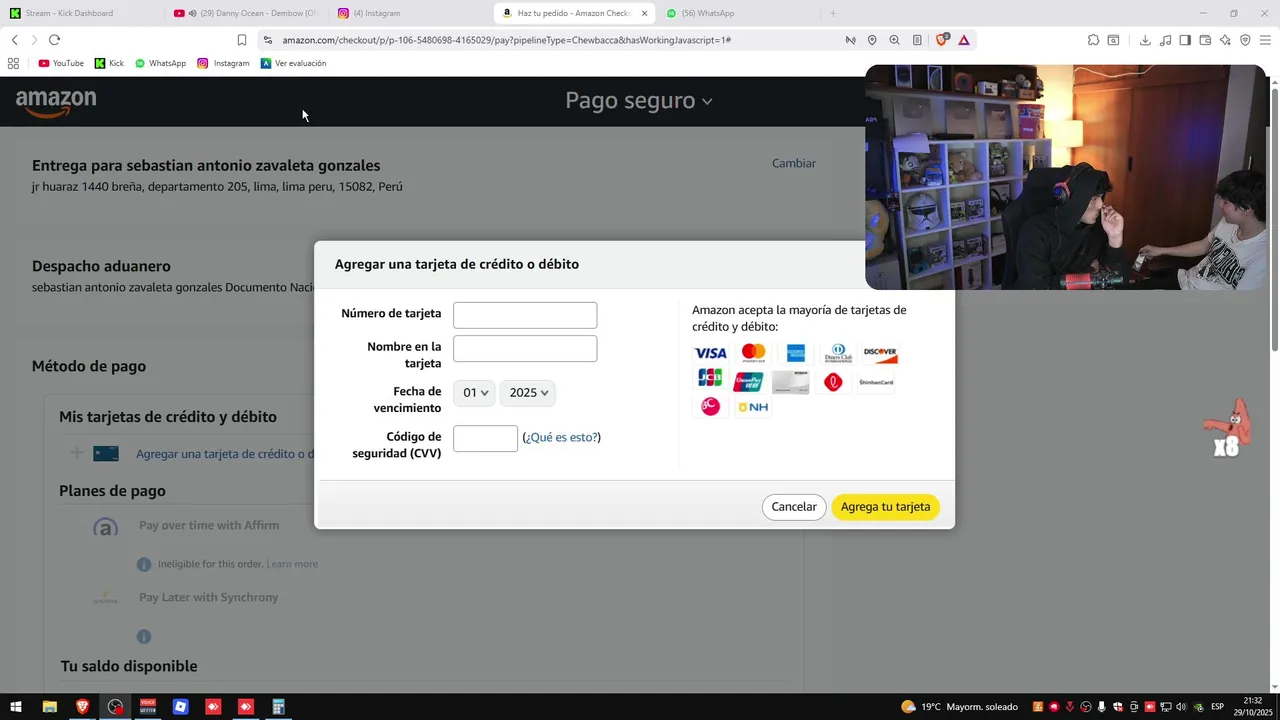This screenshot has width=1280, height=720.
Task: Open Calculator from the taskbar
Action: click(x=279, y=707)
